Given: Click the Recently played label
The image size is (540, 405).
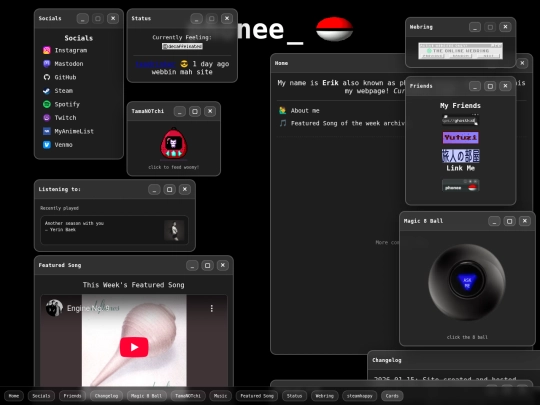Looking at the screenshot, I should click(x=59, y=208).
